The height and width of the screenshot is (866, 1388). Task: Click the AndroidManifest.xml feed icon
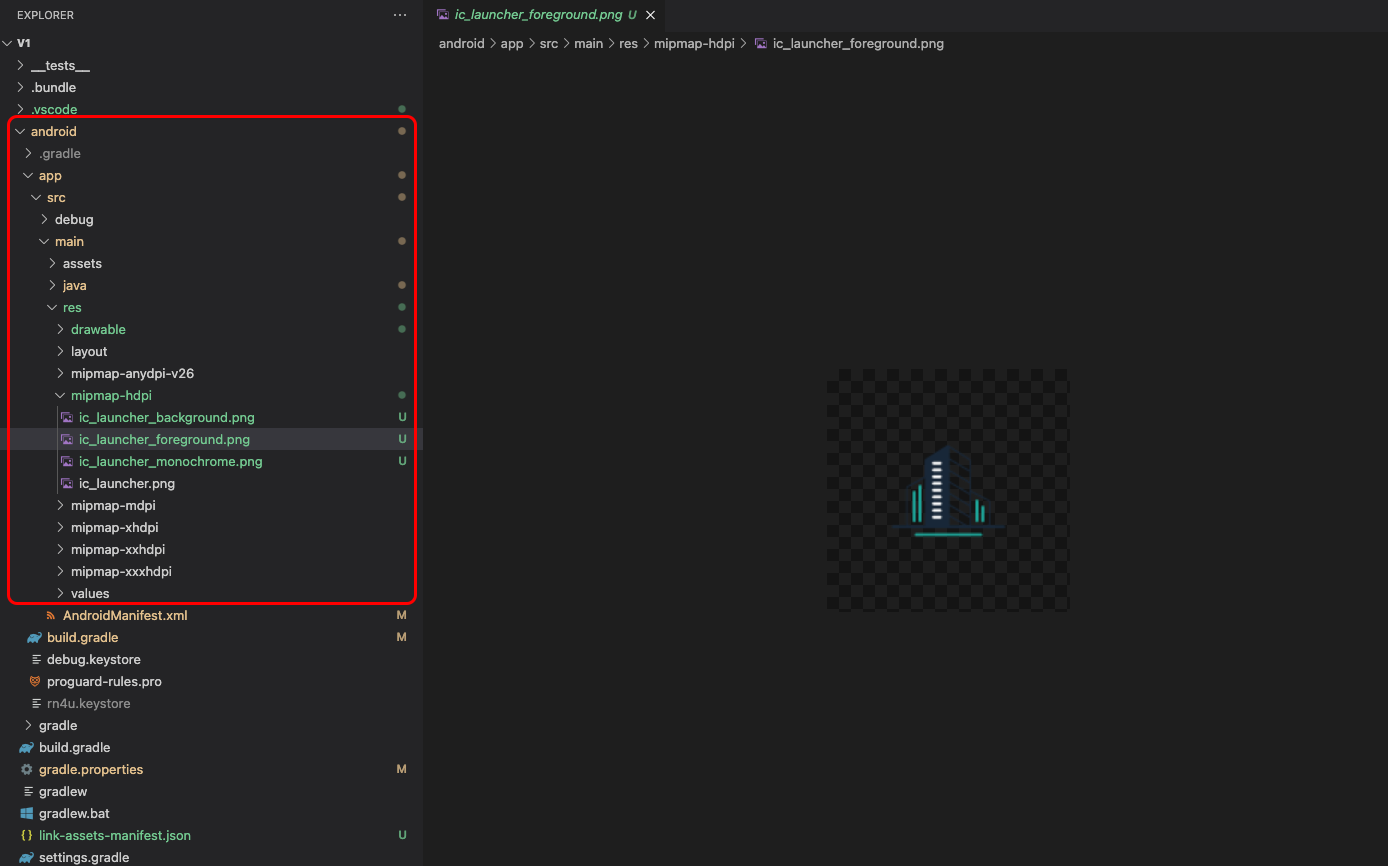pos(51,616)
